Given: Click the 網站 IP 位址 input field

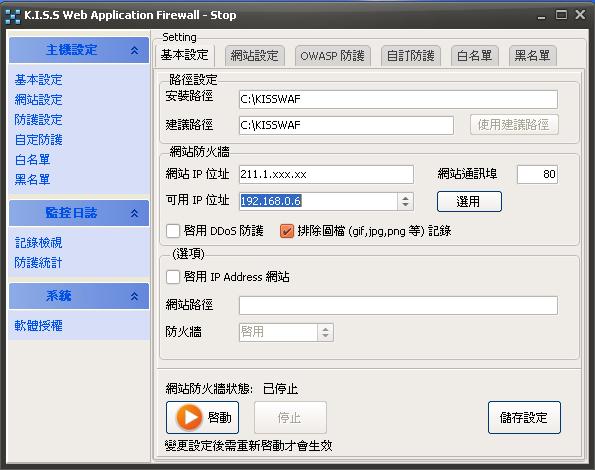Looking at the screenshot, I should click(x=326, y=174).
